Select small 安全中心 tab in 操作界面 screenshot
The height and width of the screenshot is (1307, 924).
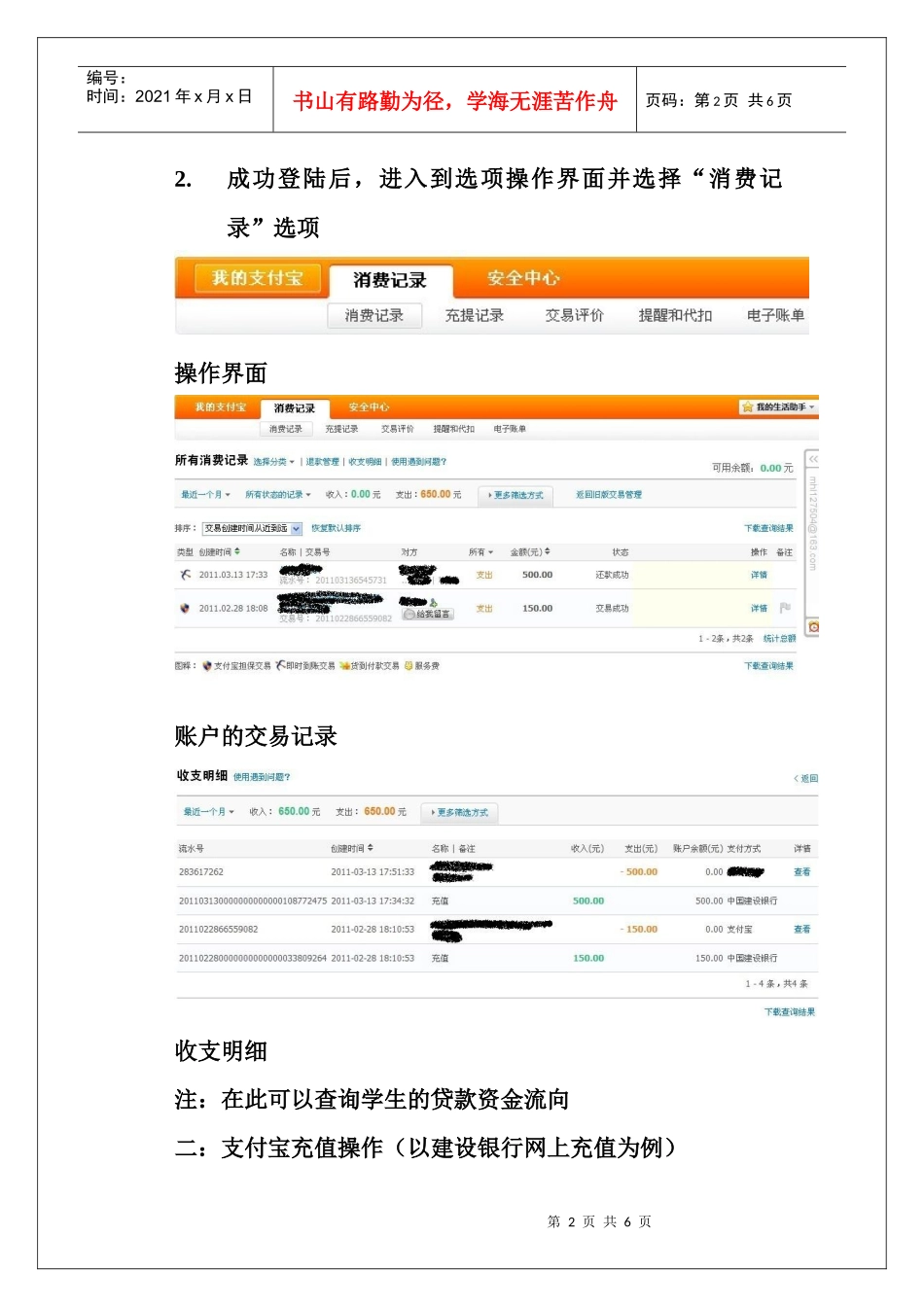(369, 407)
